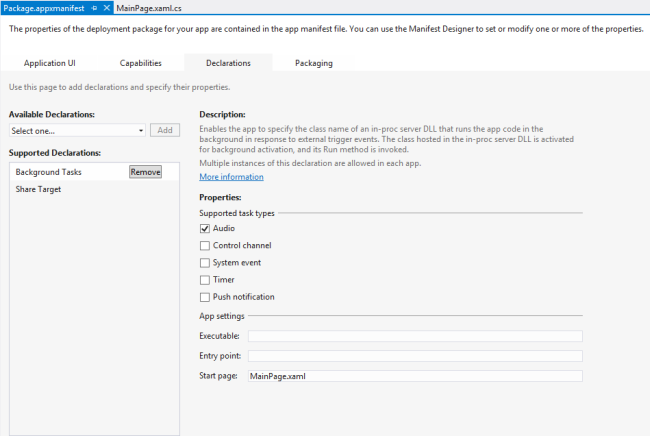This screenshot has height=436, width=650.
Task: Open the Application UI tab
Action: click(50, 63)
